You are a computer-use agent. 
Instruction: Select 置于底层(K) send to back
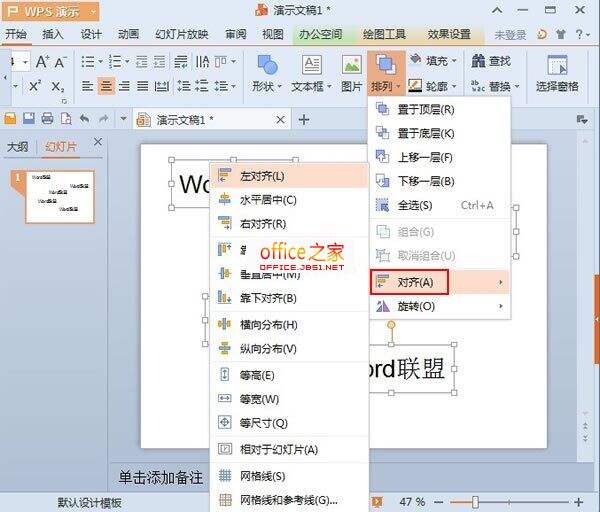tap(440, 134)
